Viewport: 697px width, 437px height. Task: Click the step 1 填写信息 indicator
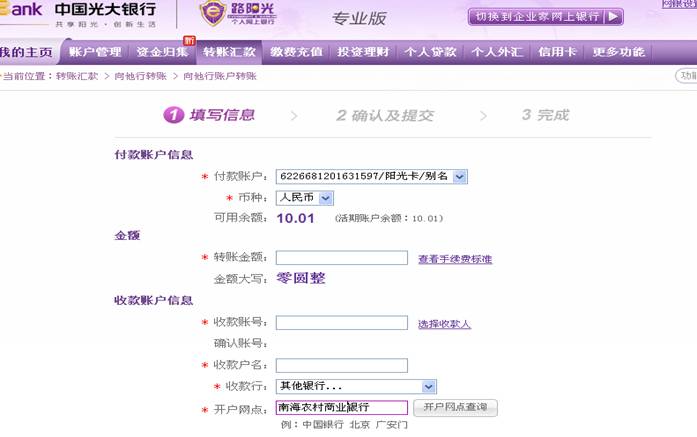click(x=210, y=115)
